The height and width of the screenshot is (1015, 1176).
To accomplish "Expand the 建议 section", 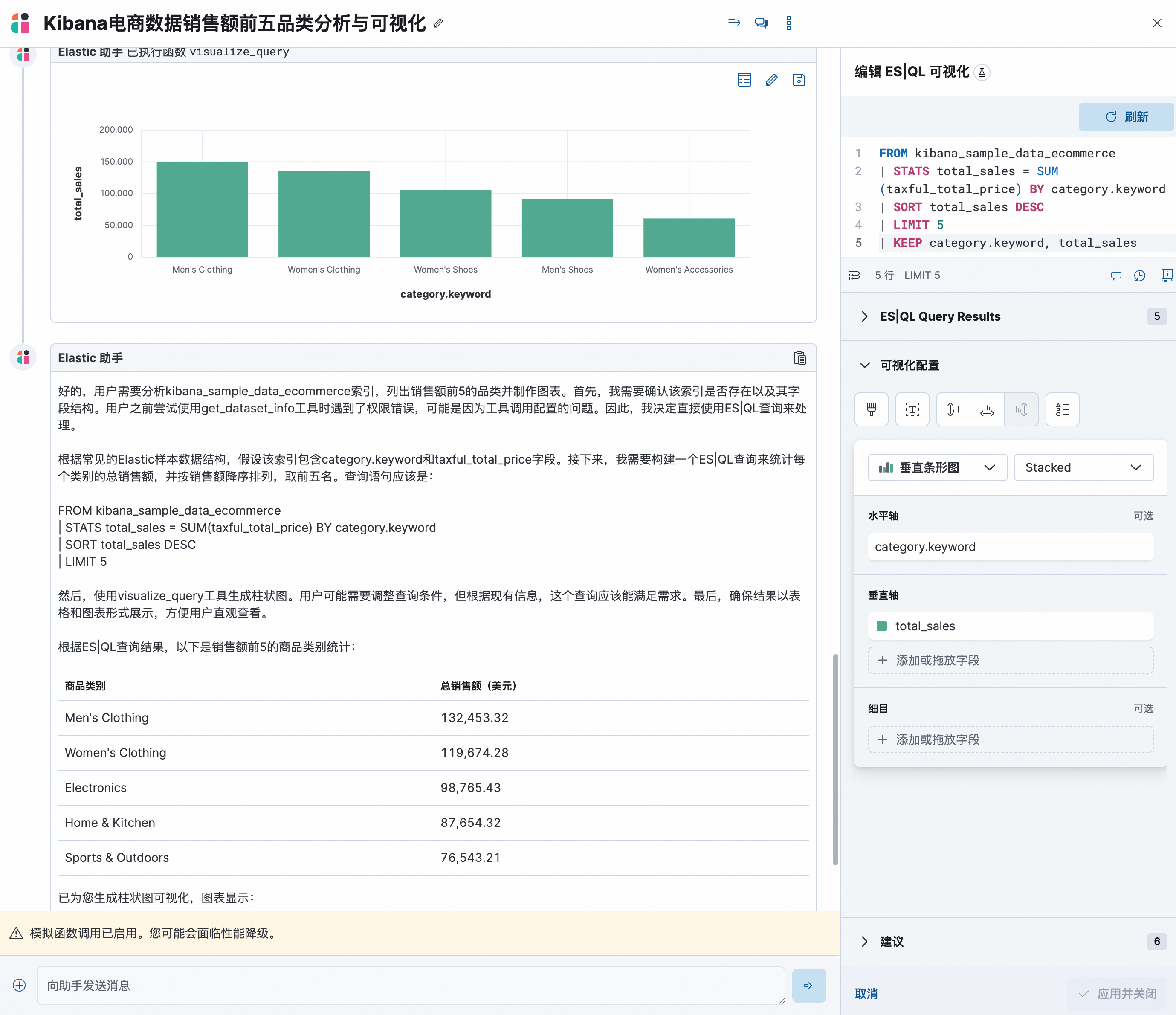I will point(865,941).
